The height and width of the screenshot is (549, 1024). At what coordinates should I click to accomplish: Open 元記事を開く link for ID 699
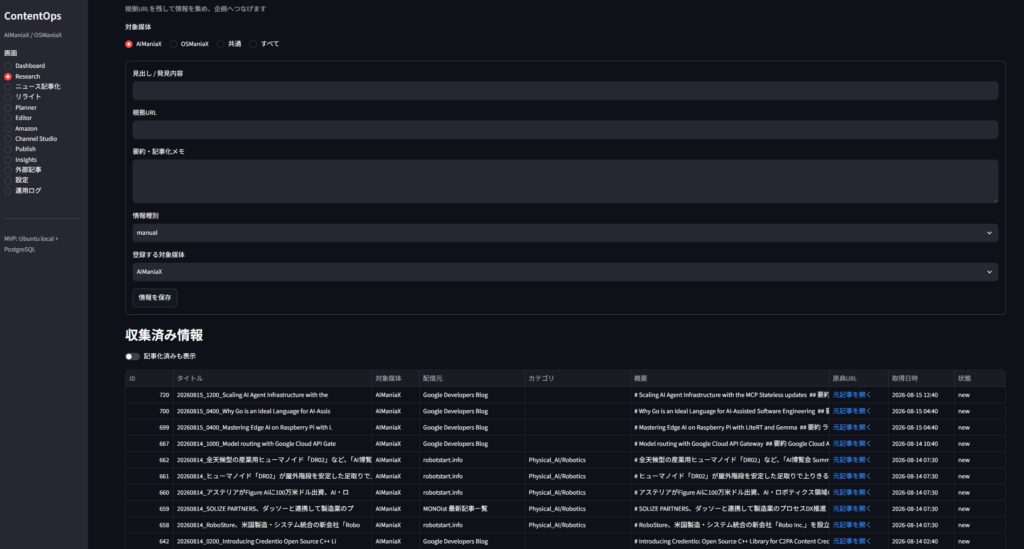(x=852, y=428)
